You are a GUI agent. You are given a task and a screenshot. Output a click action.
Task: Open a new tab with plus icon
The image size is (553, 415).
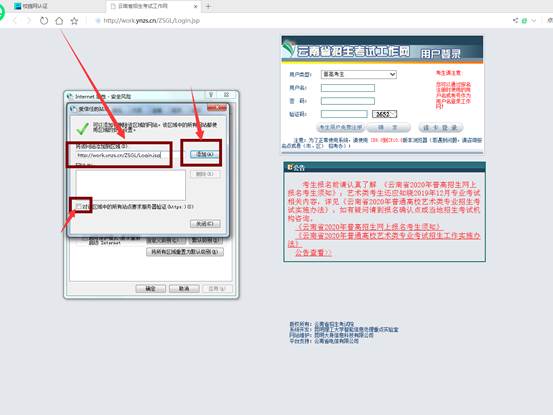click(x=208, y=6)
